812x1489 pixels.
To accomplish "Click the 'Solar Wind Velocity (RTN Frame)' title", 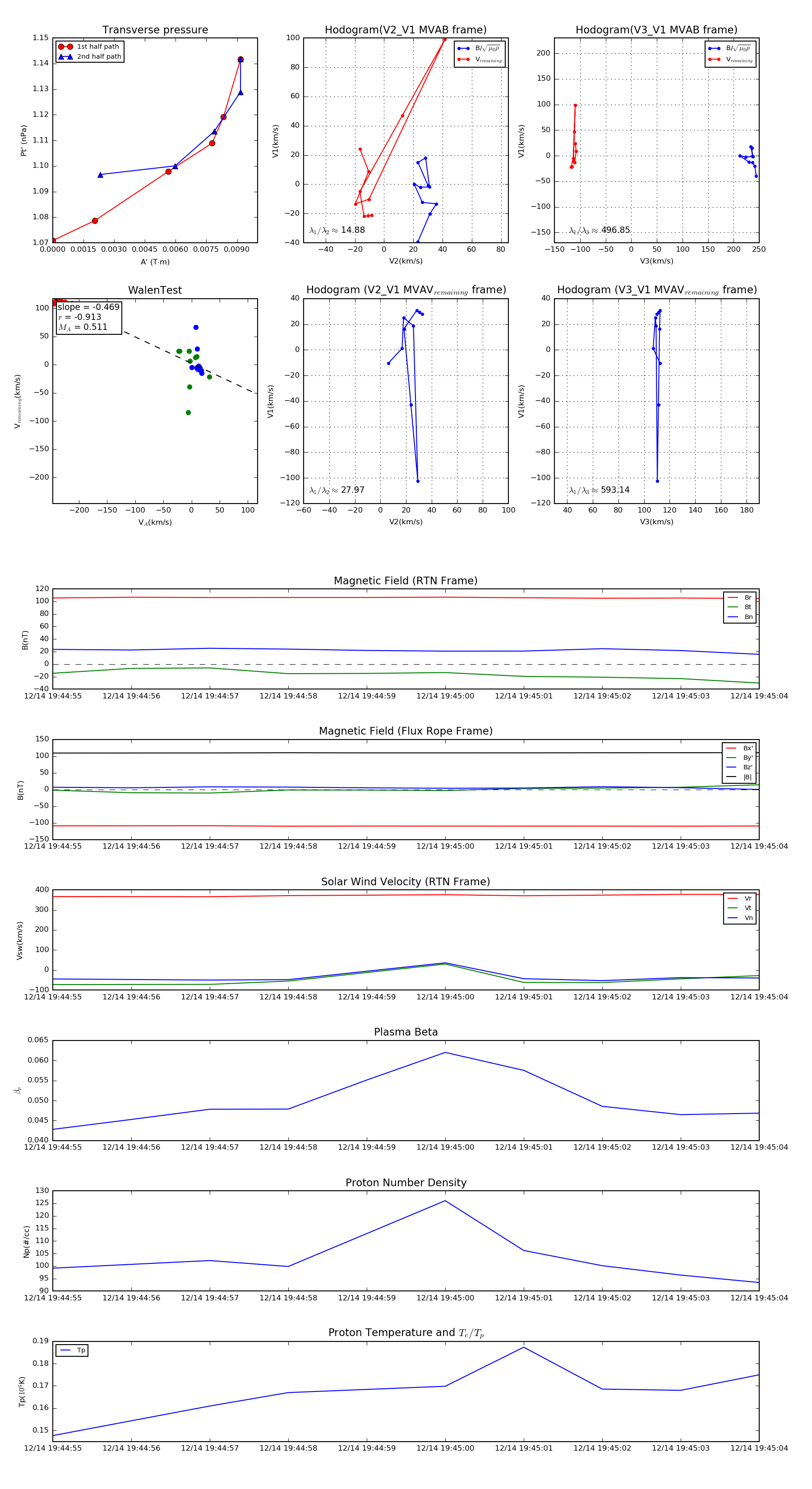I will tap(406, 882).
